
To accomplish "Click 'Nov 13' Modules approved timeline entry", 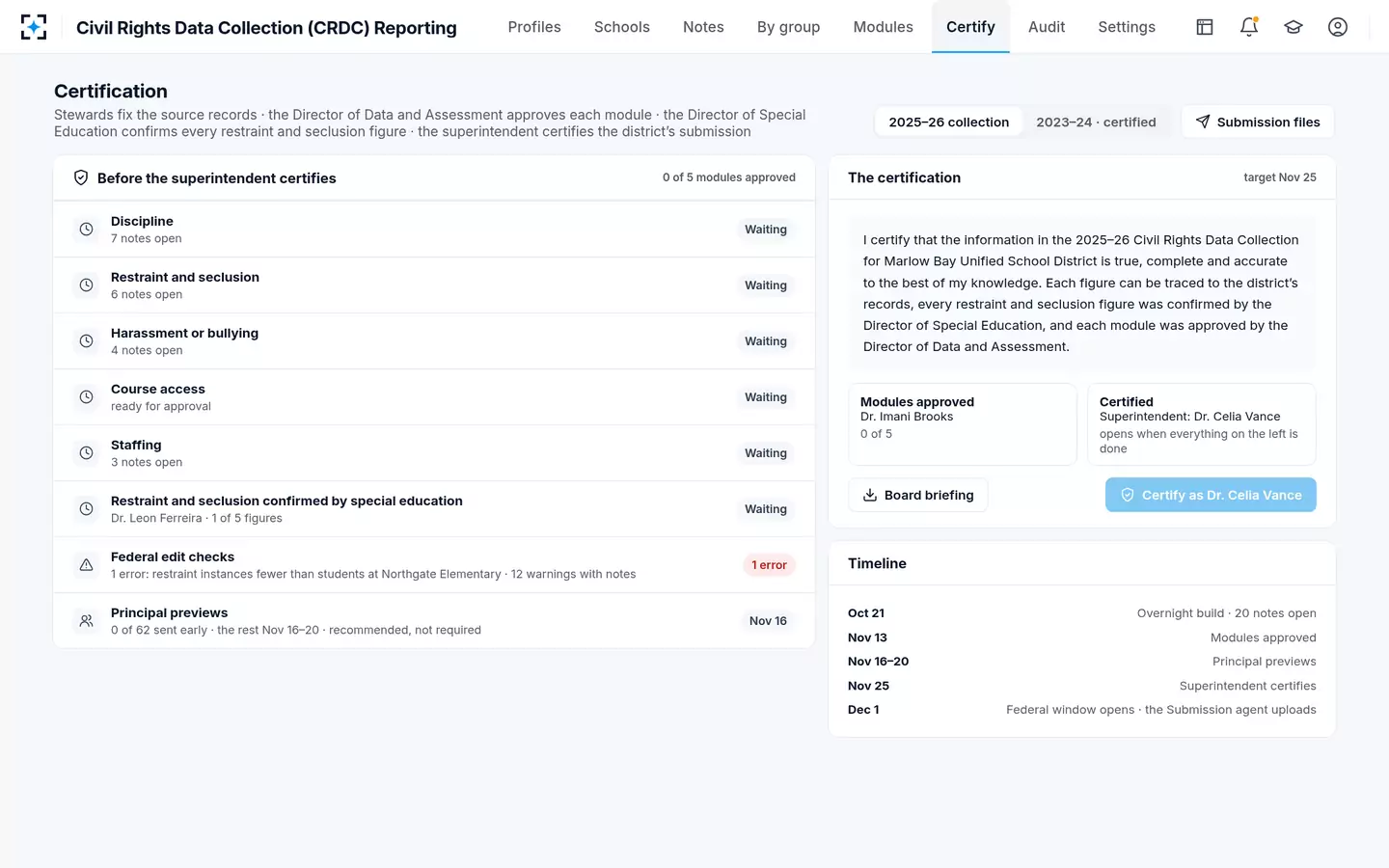I will click(1082, 637).
